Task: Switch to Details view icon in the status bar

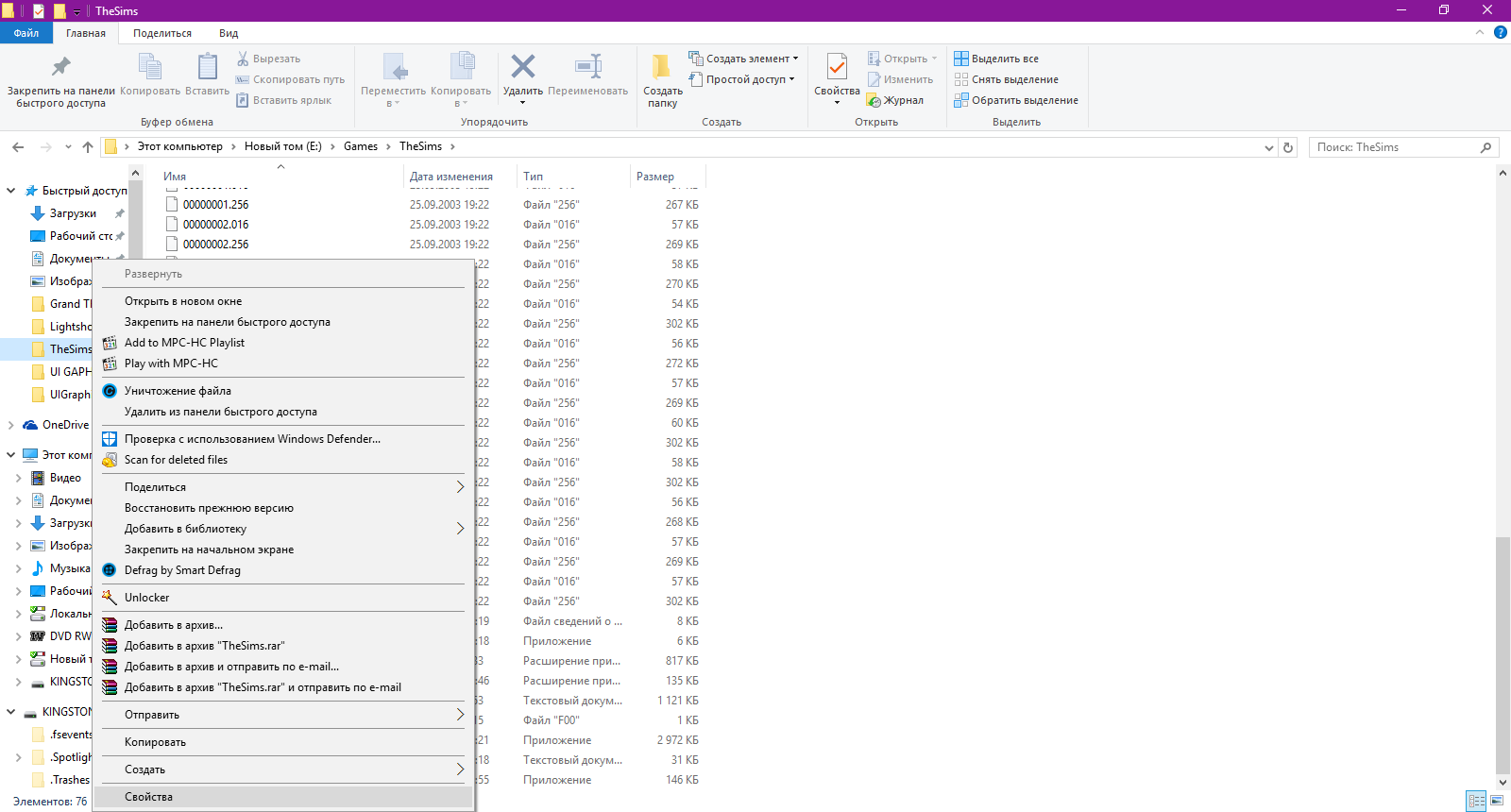Action: pyautogui.click(x=1476, y=801)
